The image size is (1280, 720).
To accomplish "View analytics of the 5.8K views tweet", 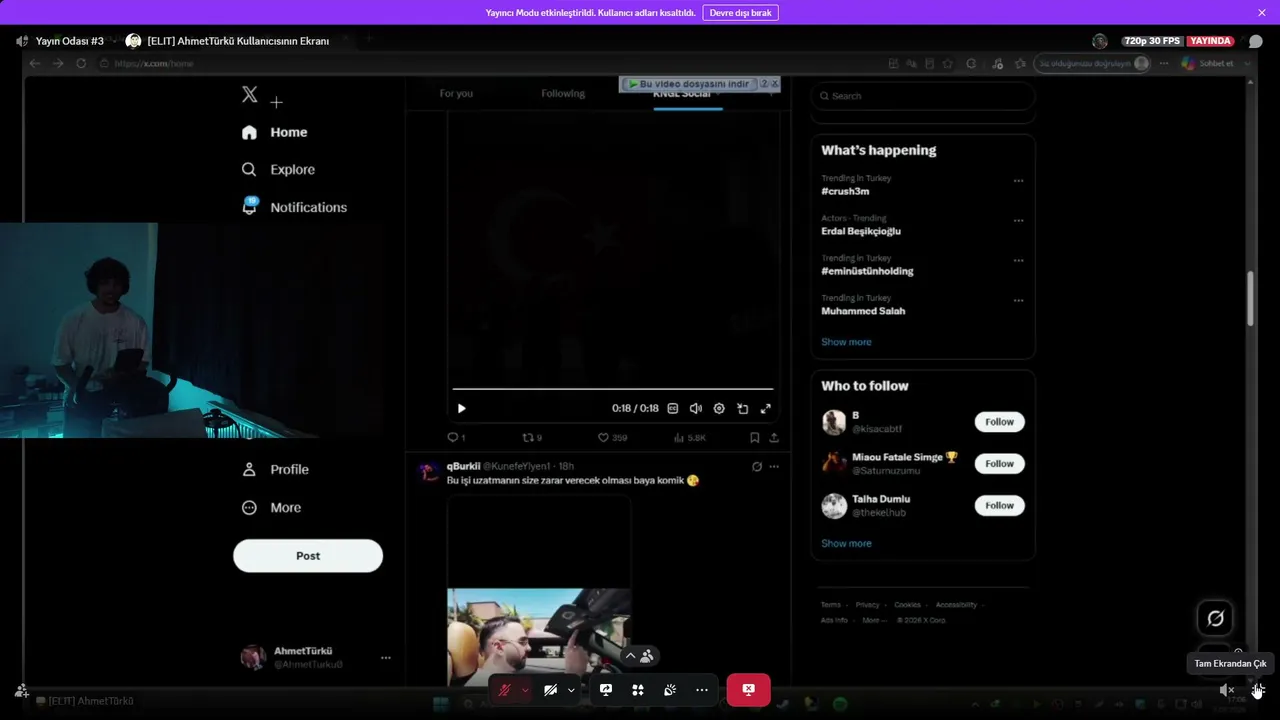I will tap(690, 438).
